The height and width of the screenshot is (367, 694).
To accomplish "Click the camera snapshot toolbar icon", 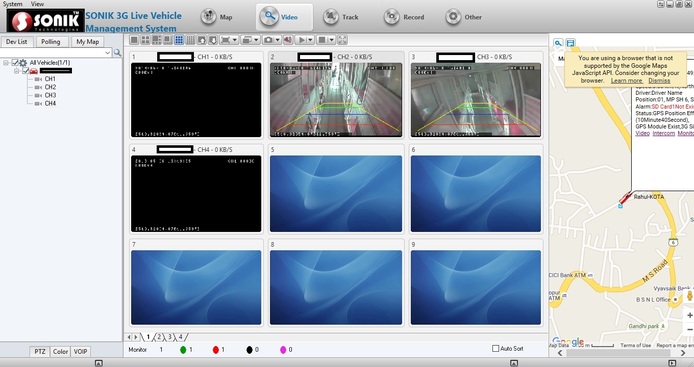I will click(x=268, y=40).
